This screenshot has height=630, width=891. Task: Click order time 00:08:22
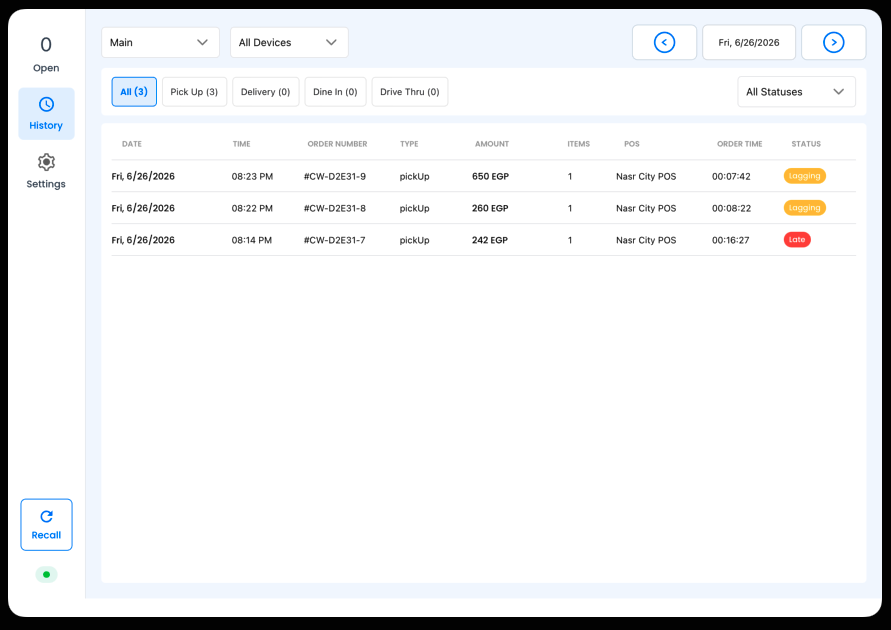pos(731,208)
